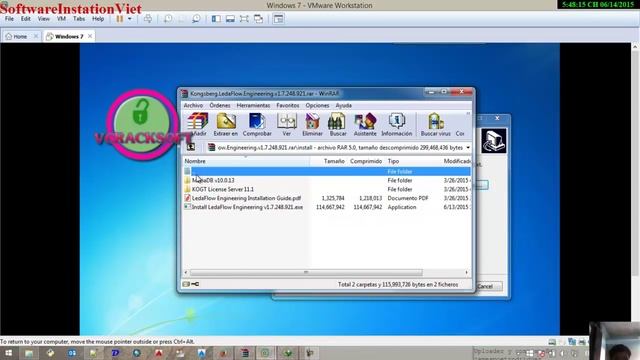The image size is (640, 360).
Task: Click the blue D icon on the host taskbar
Action: coord(115,353)
